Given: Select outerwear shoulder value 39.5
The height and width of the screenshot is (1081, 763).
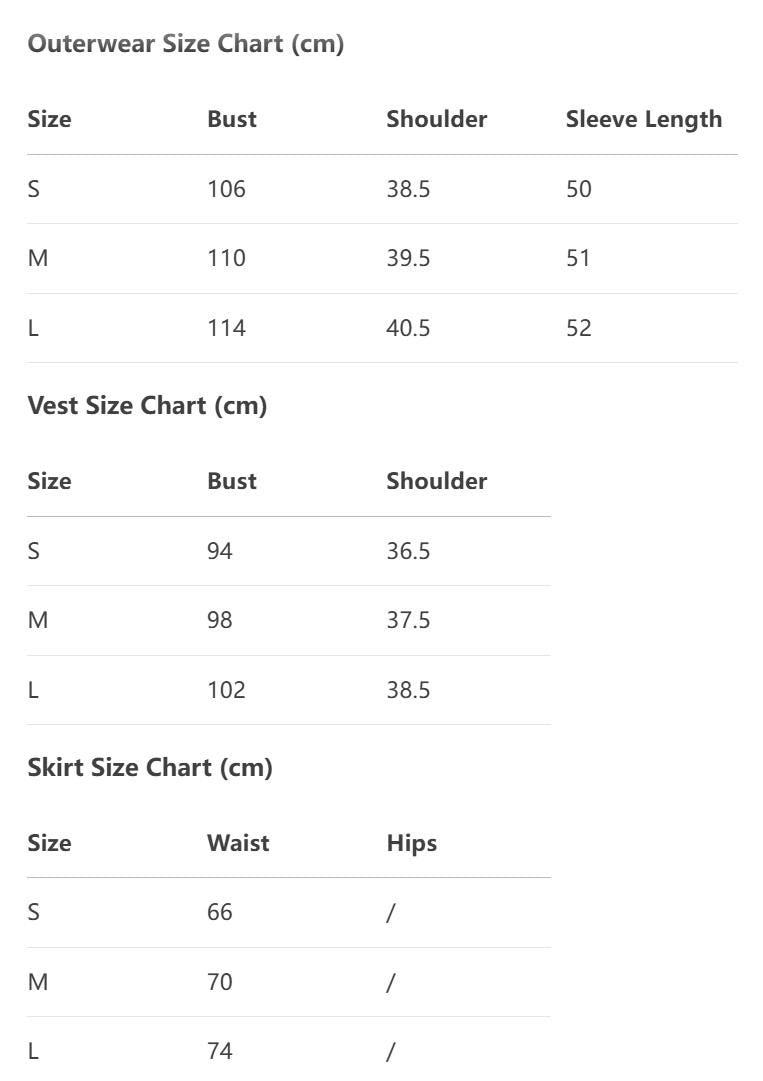Looking at the screenshot, I should [x=408, y=258].
